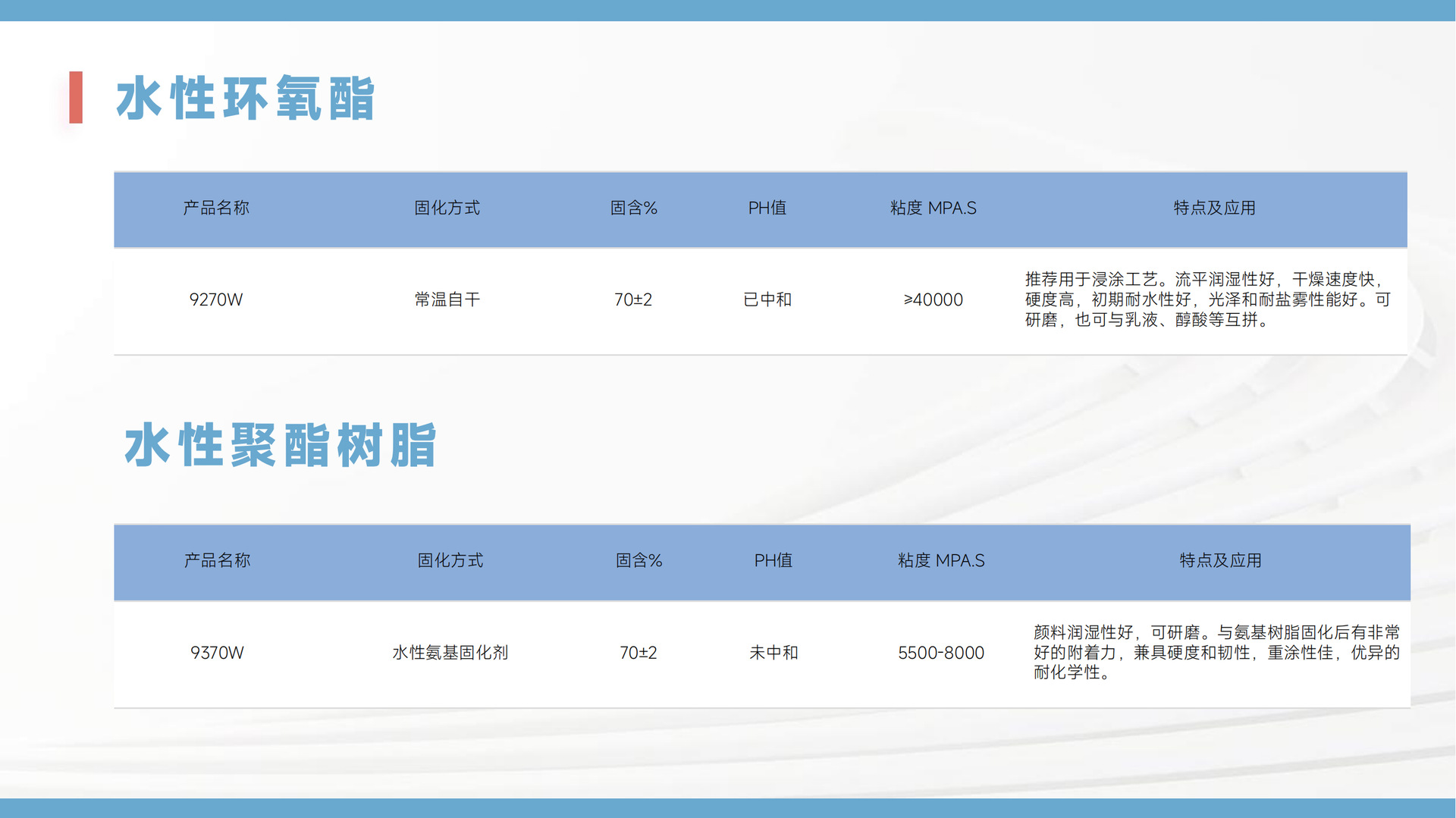1456x818 pixels.
Task: Select the 9270W description starting with 推荐用于浸涂工艺
Action: [1208, 300]
